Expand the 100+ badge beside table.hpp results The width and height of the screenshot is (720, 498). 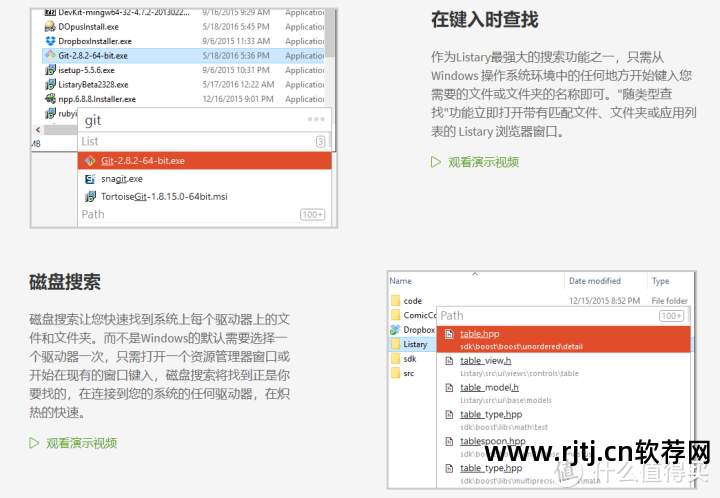click(671, 316)
